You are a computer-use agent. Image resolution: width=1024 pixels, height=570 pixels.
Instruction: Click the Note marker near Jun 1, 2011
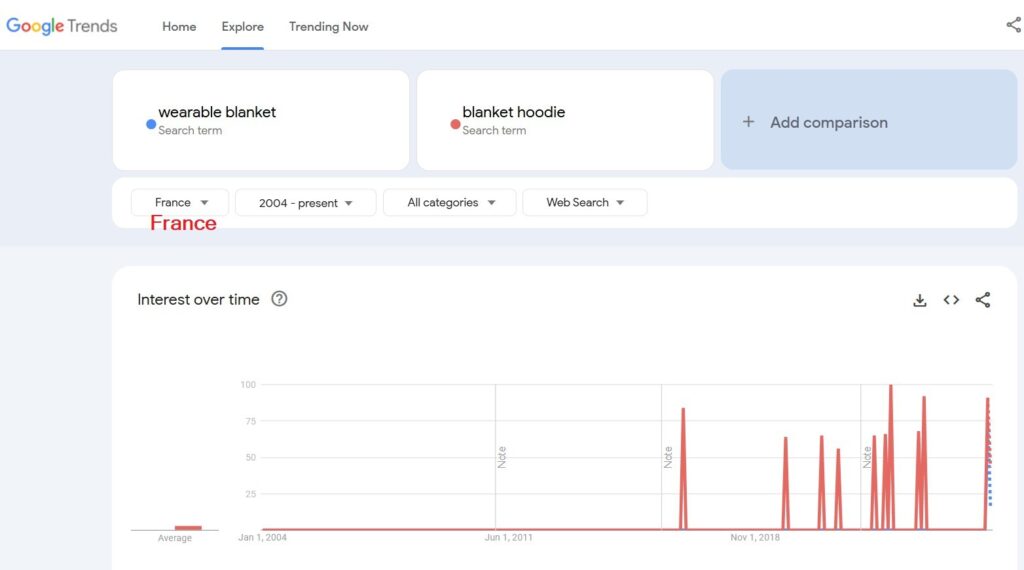click(502, 457)
